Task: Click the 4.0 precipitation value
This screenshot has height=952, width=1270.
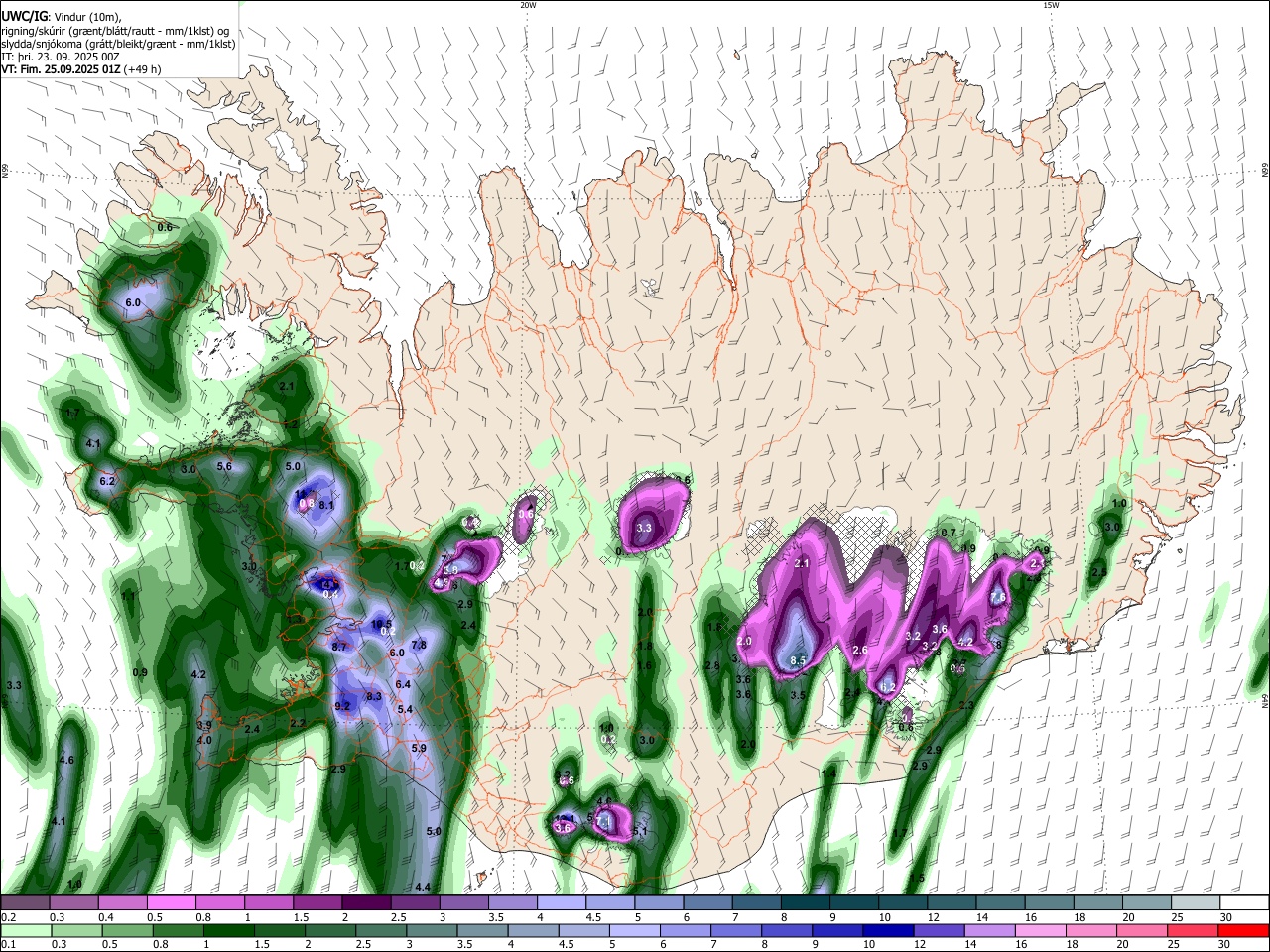Action: (x=204, y=740)
